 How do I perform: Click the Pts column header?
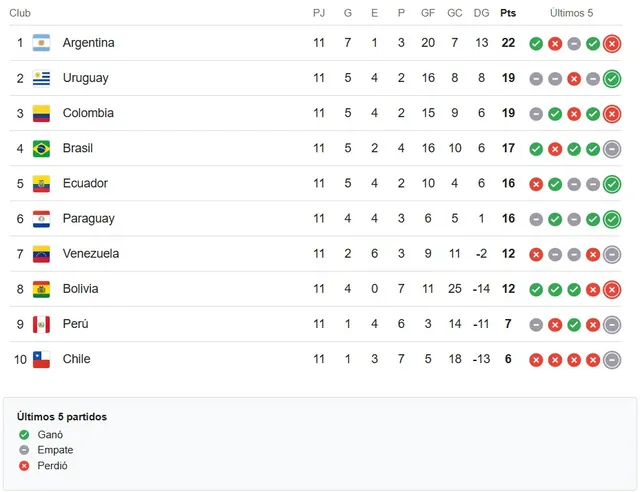pyautogui.click(x=508, y=13)
